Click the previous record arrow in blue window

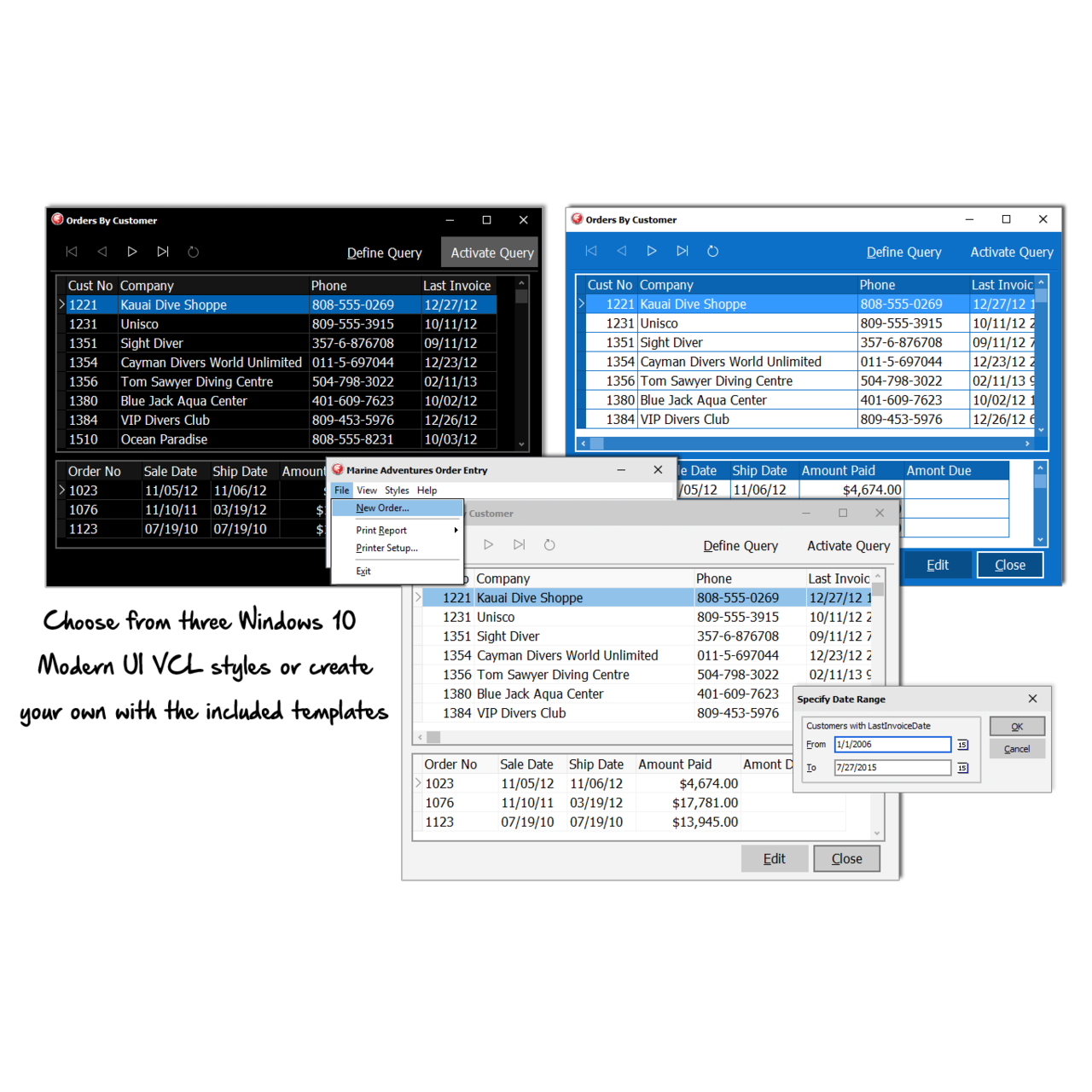point(622,251)
